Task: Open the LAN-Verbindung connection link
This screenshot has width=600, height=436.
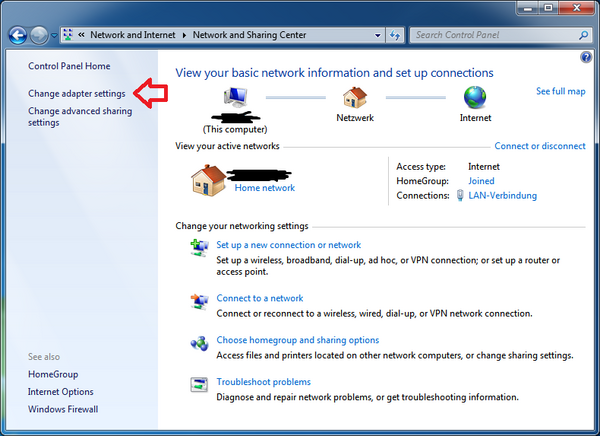Action: [x=502, y=195]
